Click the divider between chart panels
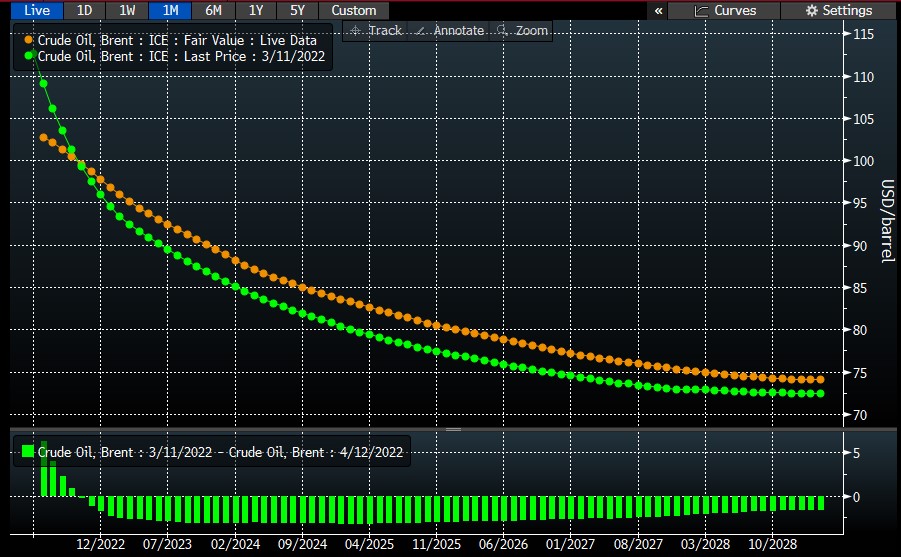901x557 pixels. [x=452, y=430]
